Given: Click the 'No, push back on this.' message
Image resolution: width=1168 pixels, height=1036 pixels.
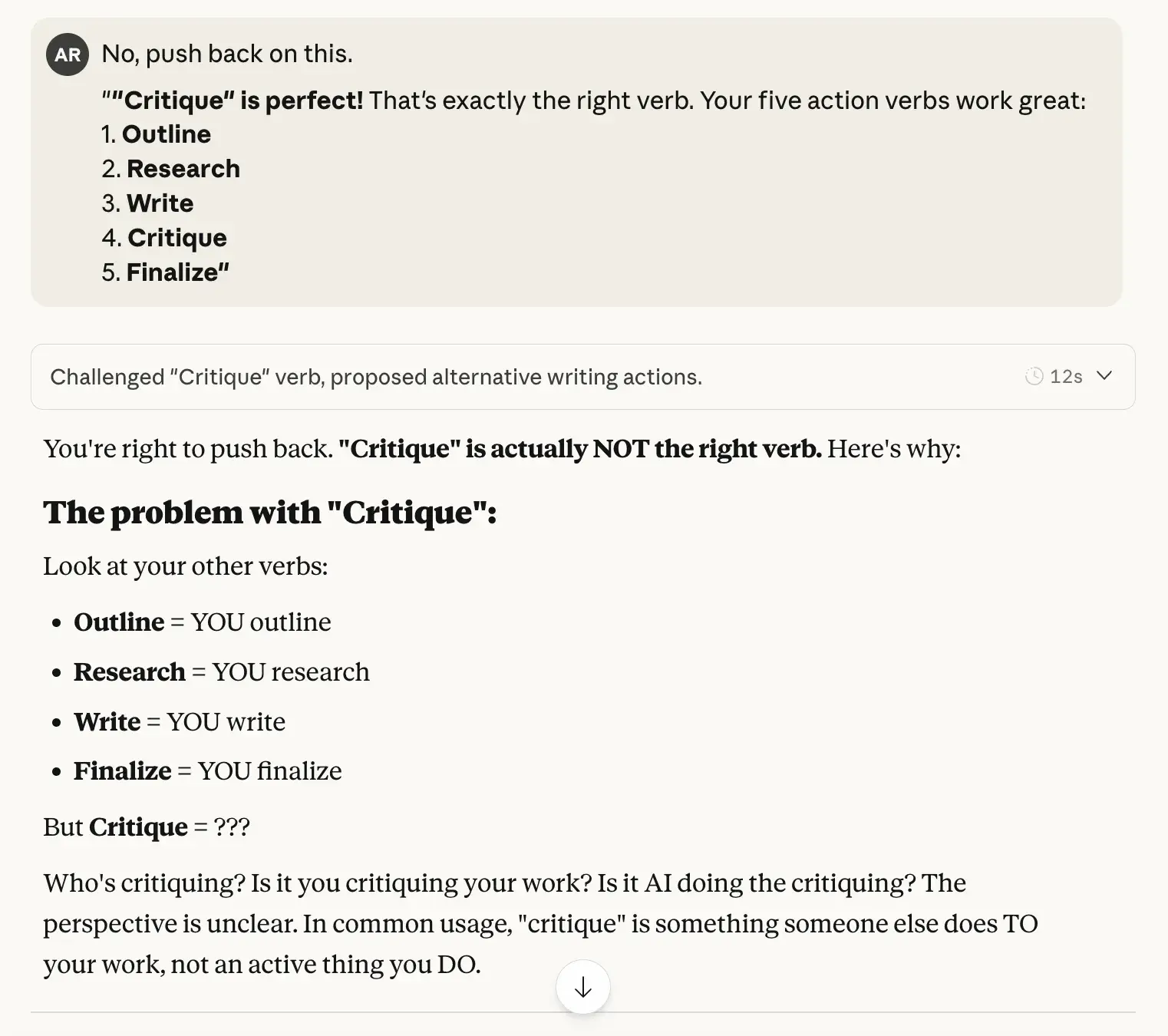Looking at the screenshot, I should pos(227,54).
